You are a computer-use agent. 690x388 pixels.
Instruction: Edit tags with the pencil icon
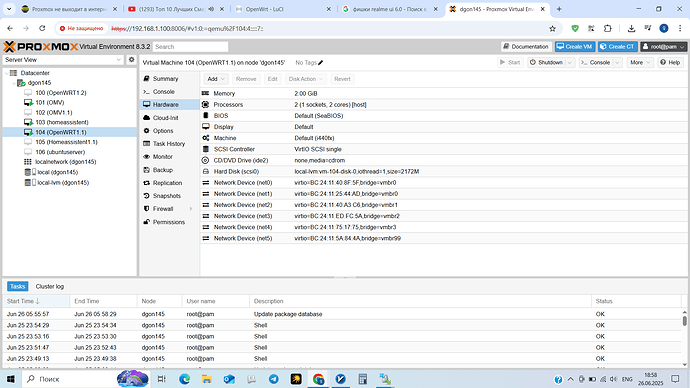click(321, 62)
